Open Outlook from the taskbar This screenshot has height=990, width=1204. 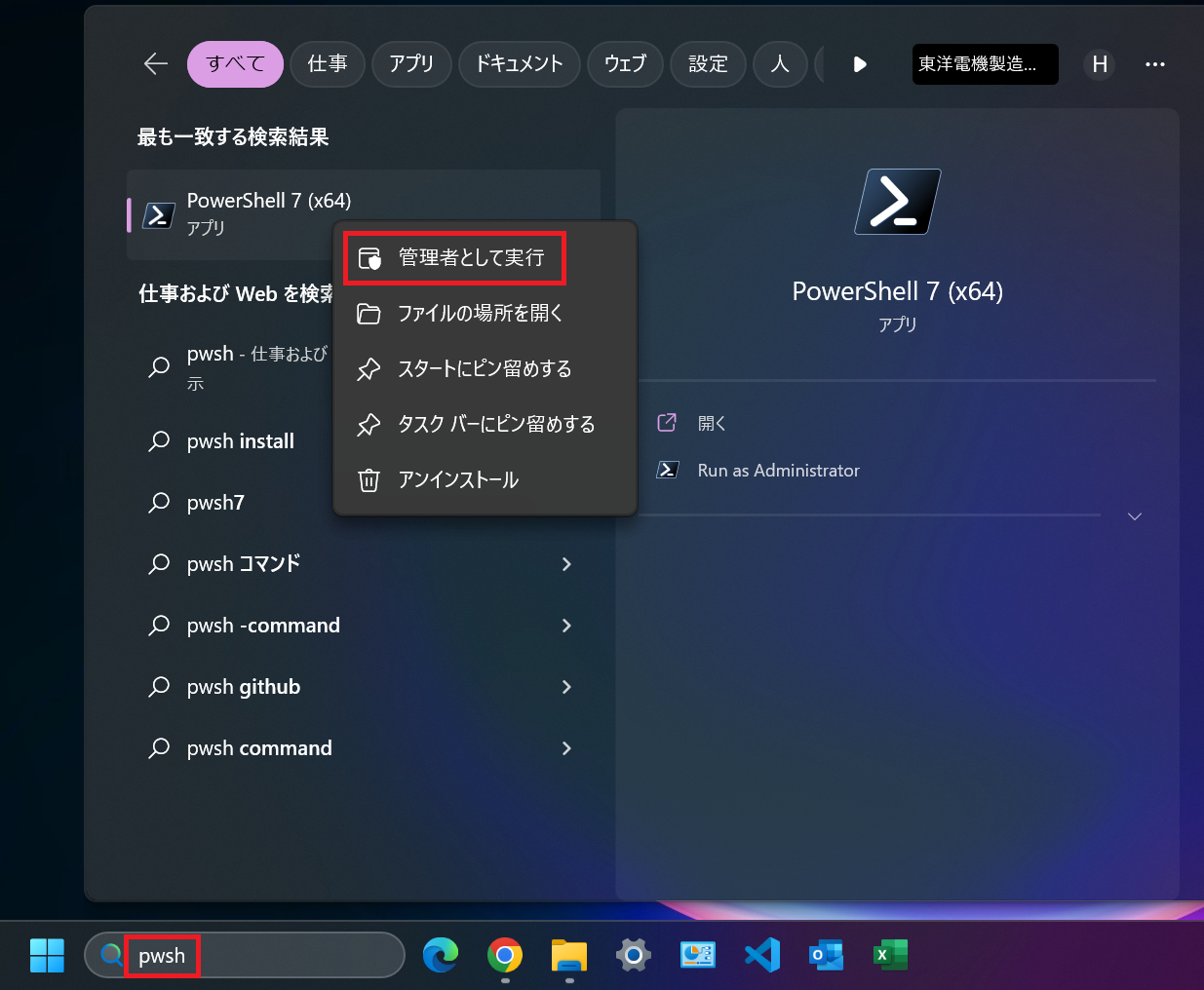[826, 955]
